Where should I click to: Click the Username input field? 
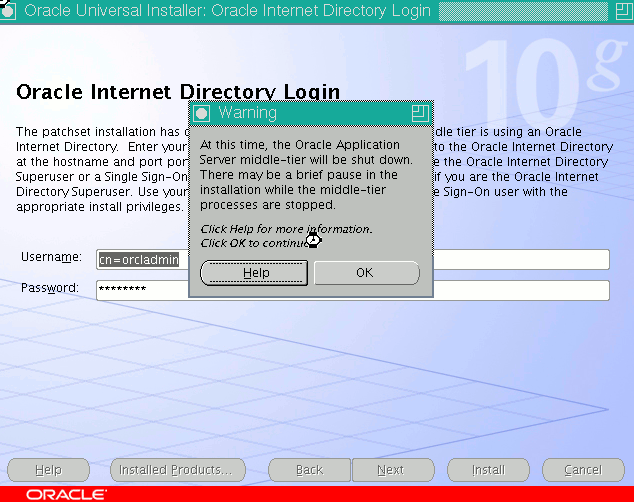[x=353, y=259]
